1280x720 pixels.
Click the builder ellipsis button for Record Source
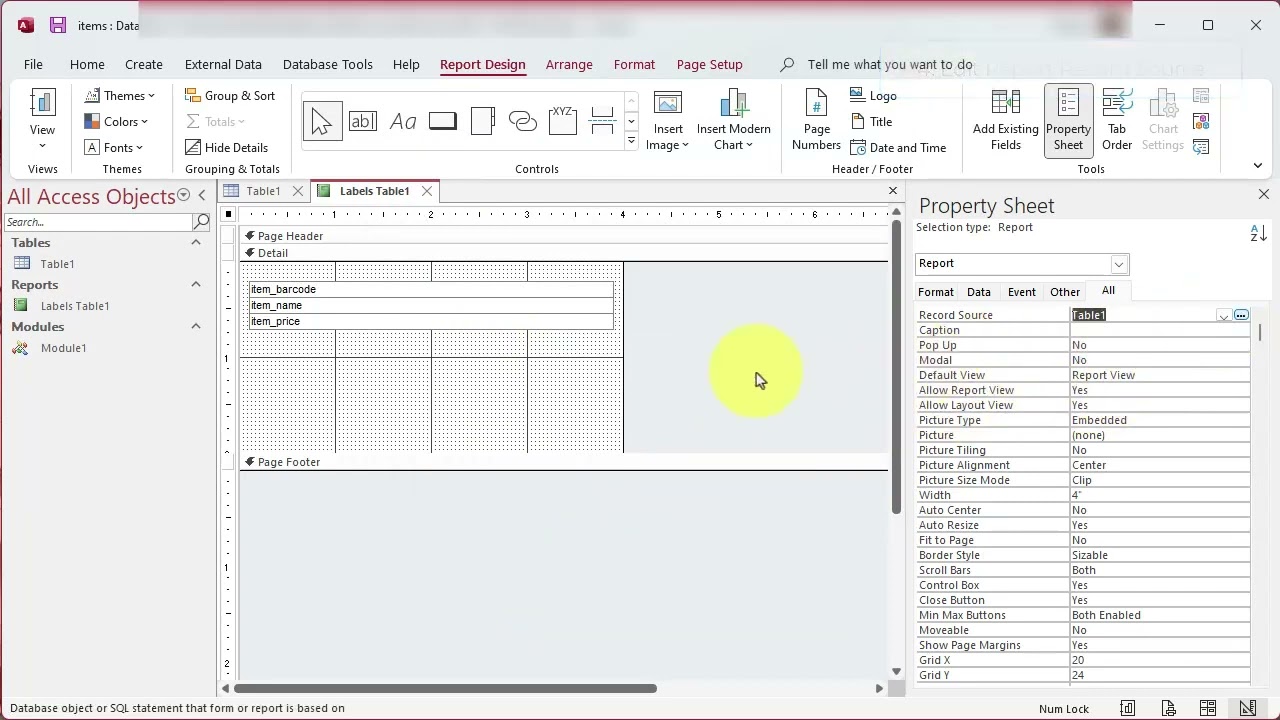tap(1241, 315)
